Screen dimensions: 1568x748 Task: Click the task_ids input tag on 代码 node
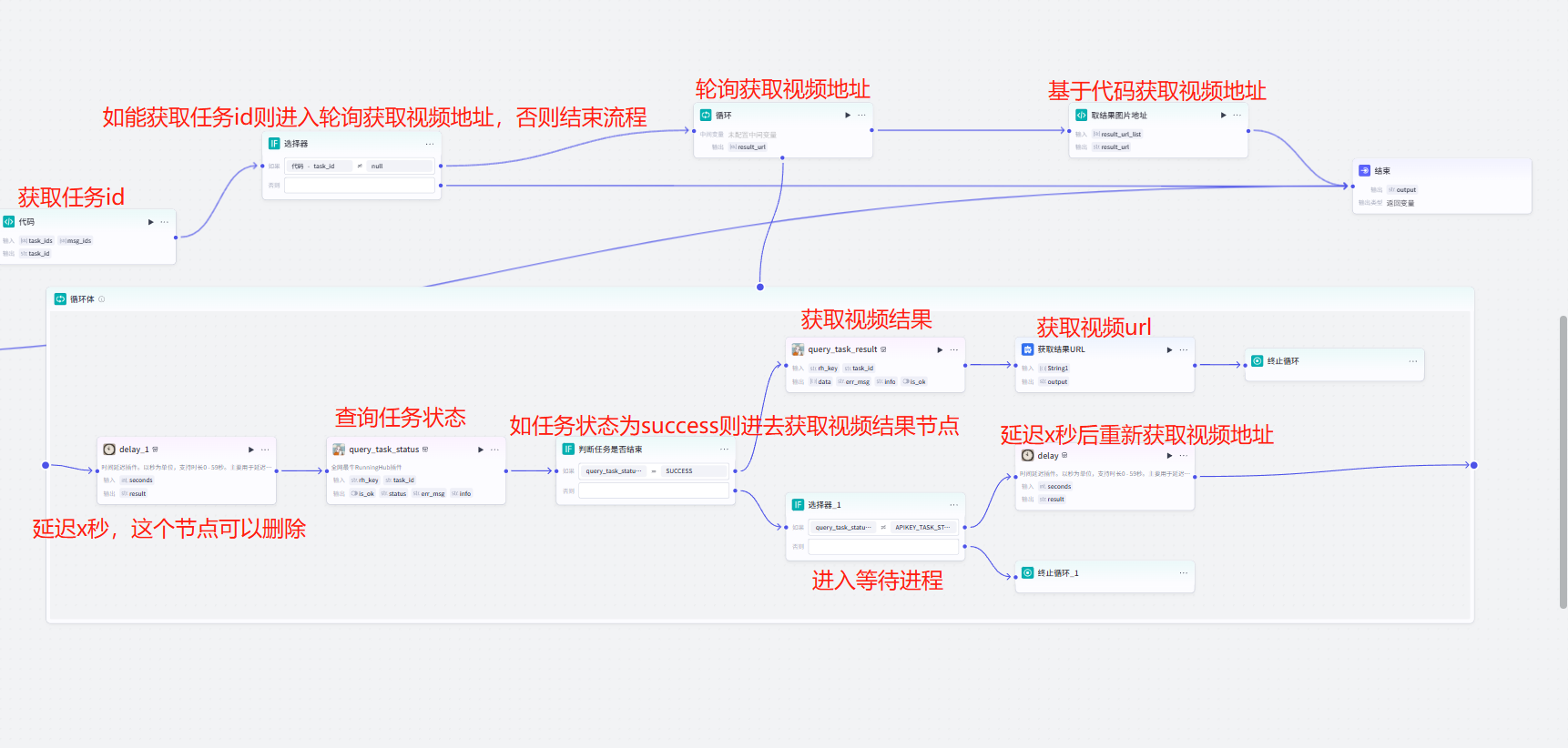36,241
